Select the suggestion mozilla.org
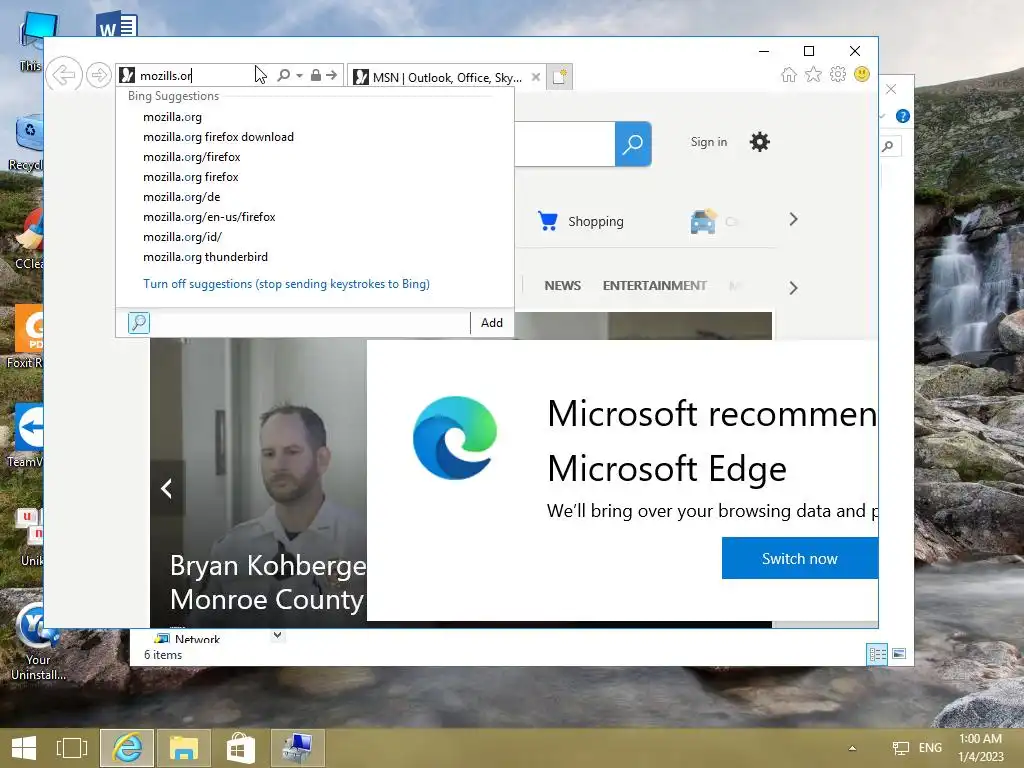The image size is (1024, 768). pyautogui.click(x=172, y=117)
